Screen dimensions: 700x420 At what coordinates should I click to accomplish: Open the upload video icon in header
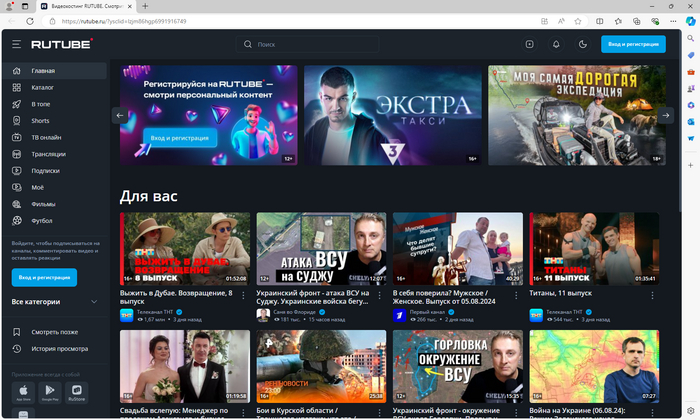529,44
